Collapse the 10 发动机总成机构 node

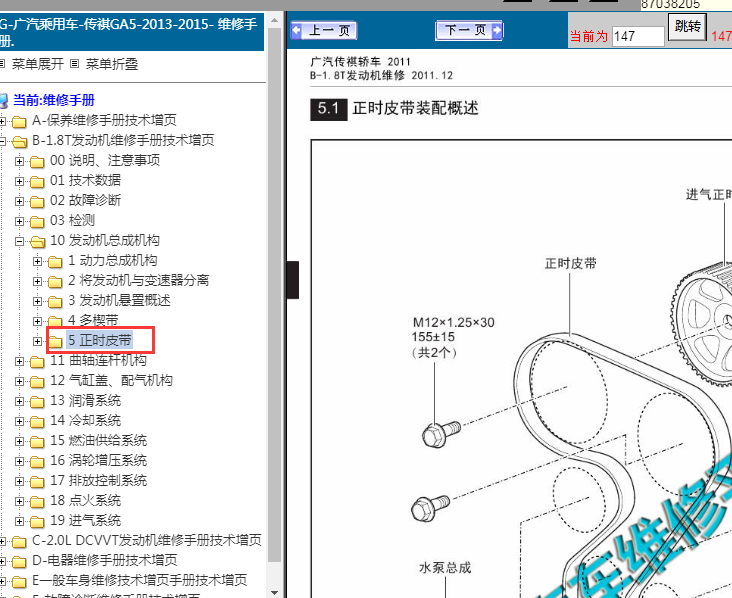tap(19, 241)
